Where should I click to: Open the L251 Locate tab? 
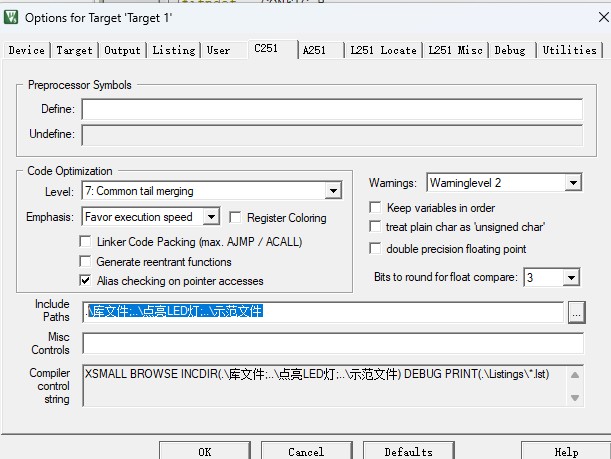coord(383,50)
